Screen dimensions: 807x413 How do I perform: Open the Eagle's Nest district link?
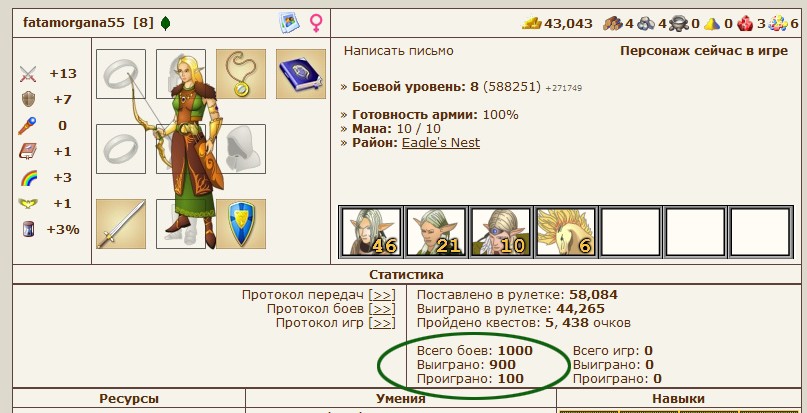[x=441, y=143]
